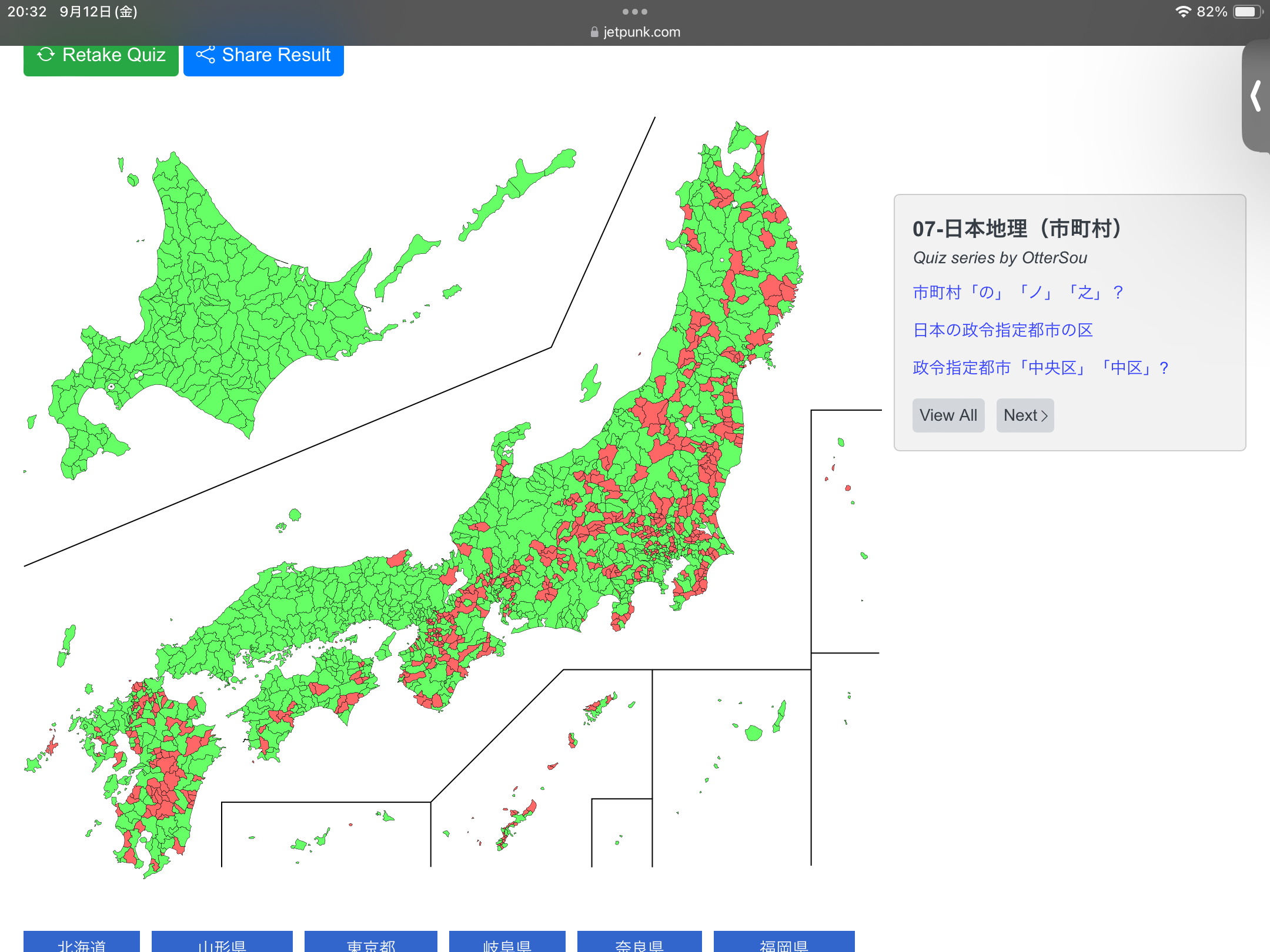This screenshot has height=952, width=1270.
Task: Open the 日本の政令指定都市の区 quiz link
Action: pos(1002,330)
